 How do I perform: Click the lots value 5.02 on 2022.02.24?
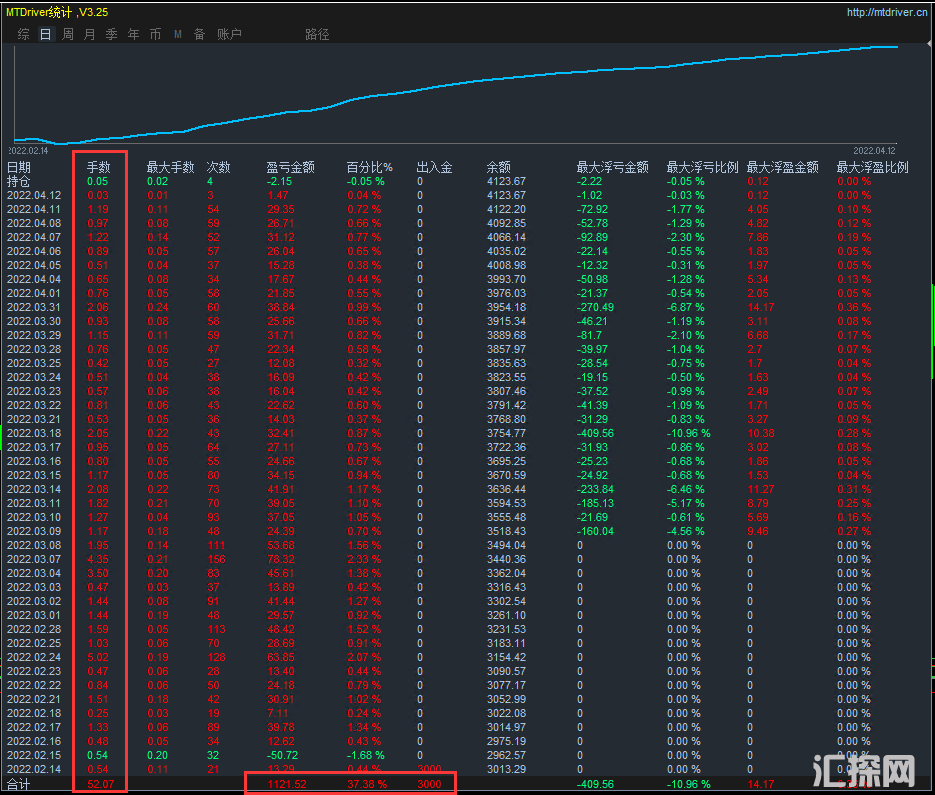tap(98, 657)
